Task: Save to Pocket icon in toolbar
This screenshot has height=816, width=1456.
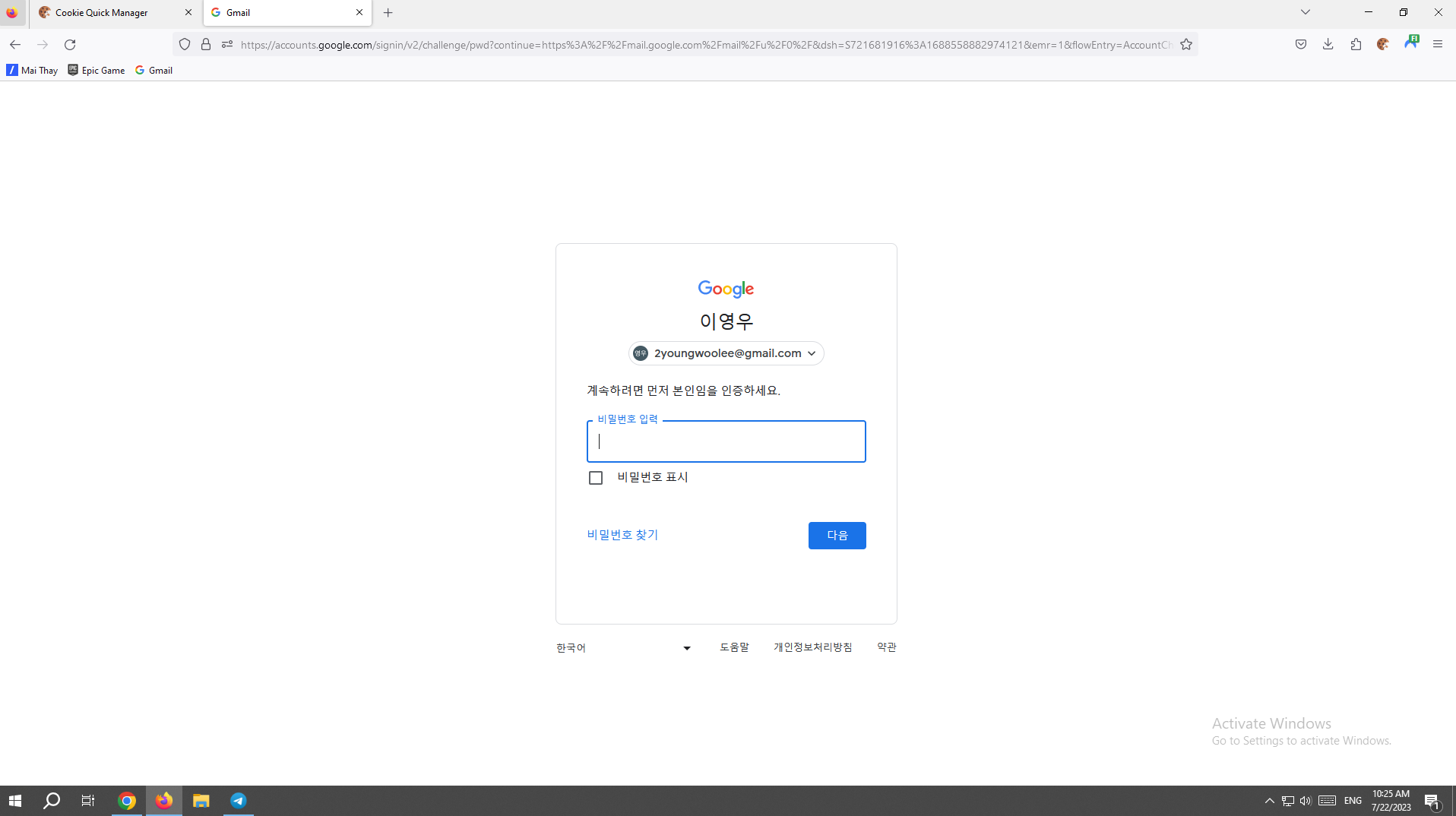Action: 1301,44
